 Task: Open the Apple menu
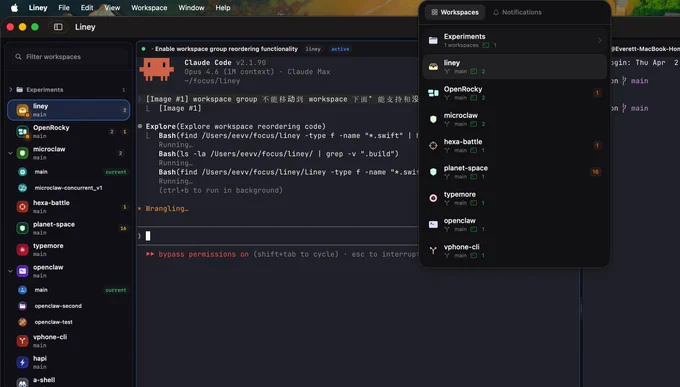pos(14,8)
